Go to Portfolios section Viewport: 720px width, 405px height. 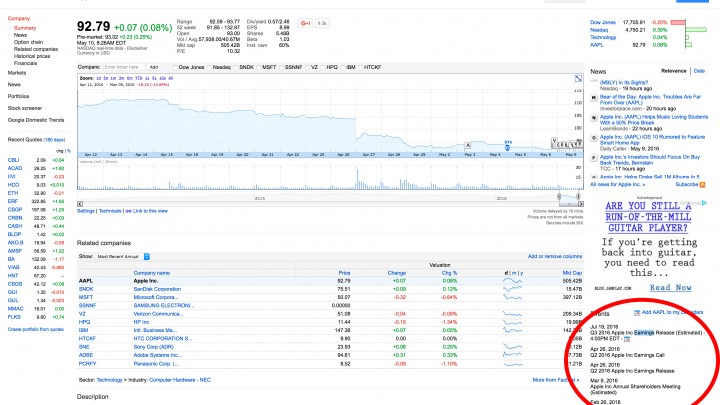[x=18, y=96]
